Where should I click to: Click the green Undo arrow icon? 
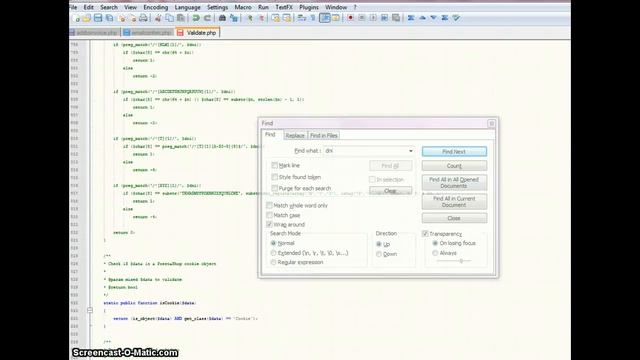(196, 18)
